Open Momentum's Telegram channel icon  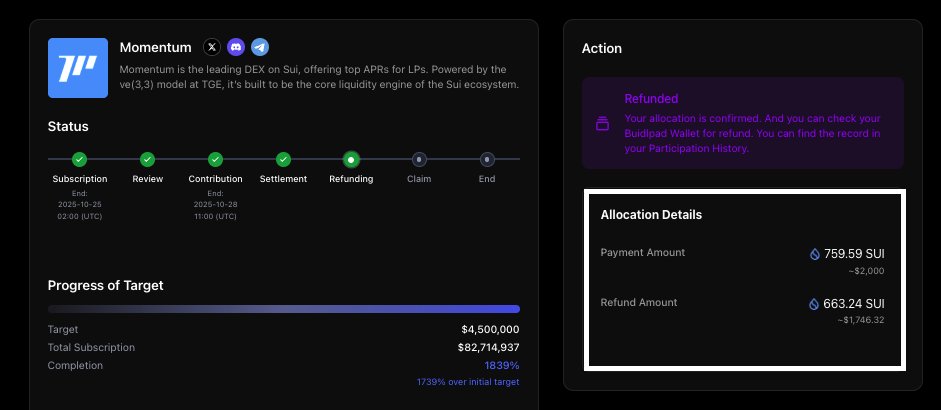tap(260, 47)
